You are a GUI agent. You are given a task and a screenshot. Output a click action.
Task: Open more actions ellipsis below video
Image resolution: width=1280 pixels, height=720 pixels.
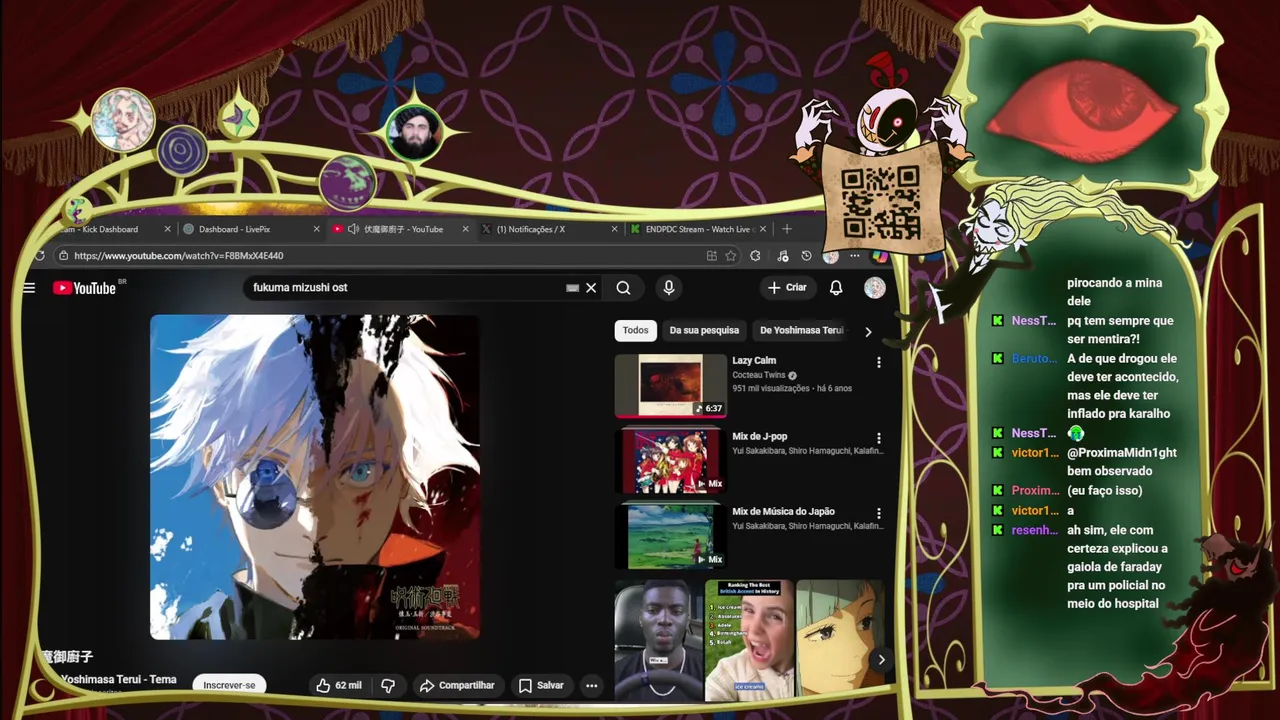[x=592, y=685]
